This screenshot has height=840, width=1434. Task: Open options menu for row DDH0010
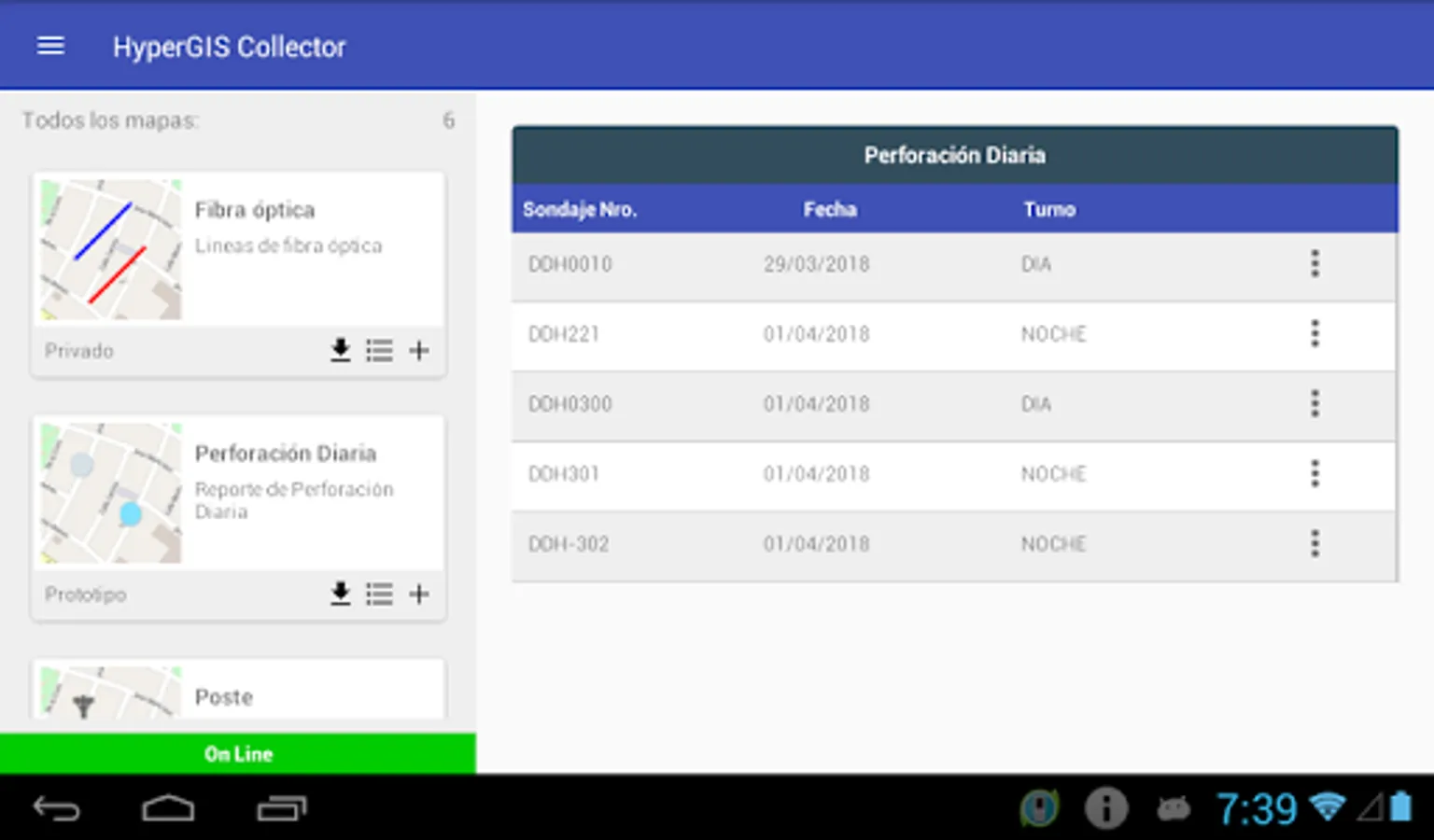pos(1314,264)
